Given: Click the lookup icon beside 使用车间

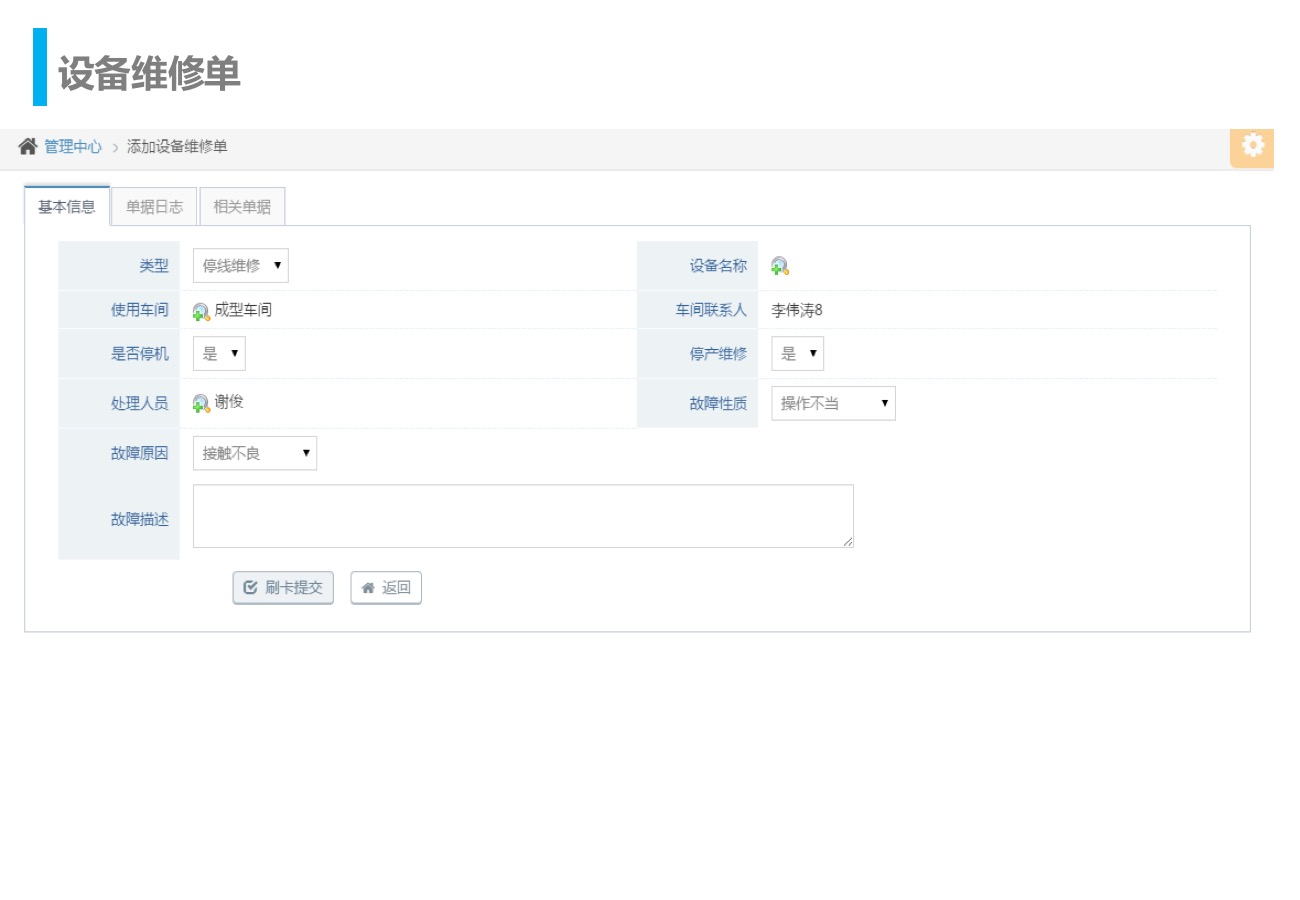Looking at the screenshot, I should tap(201, 312).
